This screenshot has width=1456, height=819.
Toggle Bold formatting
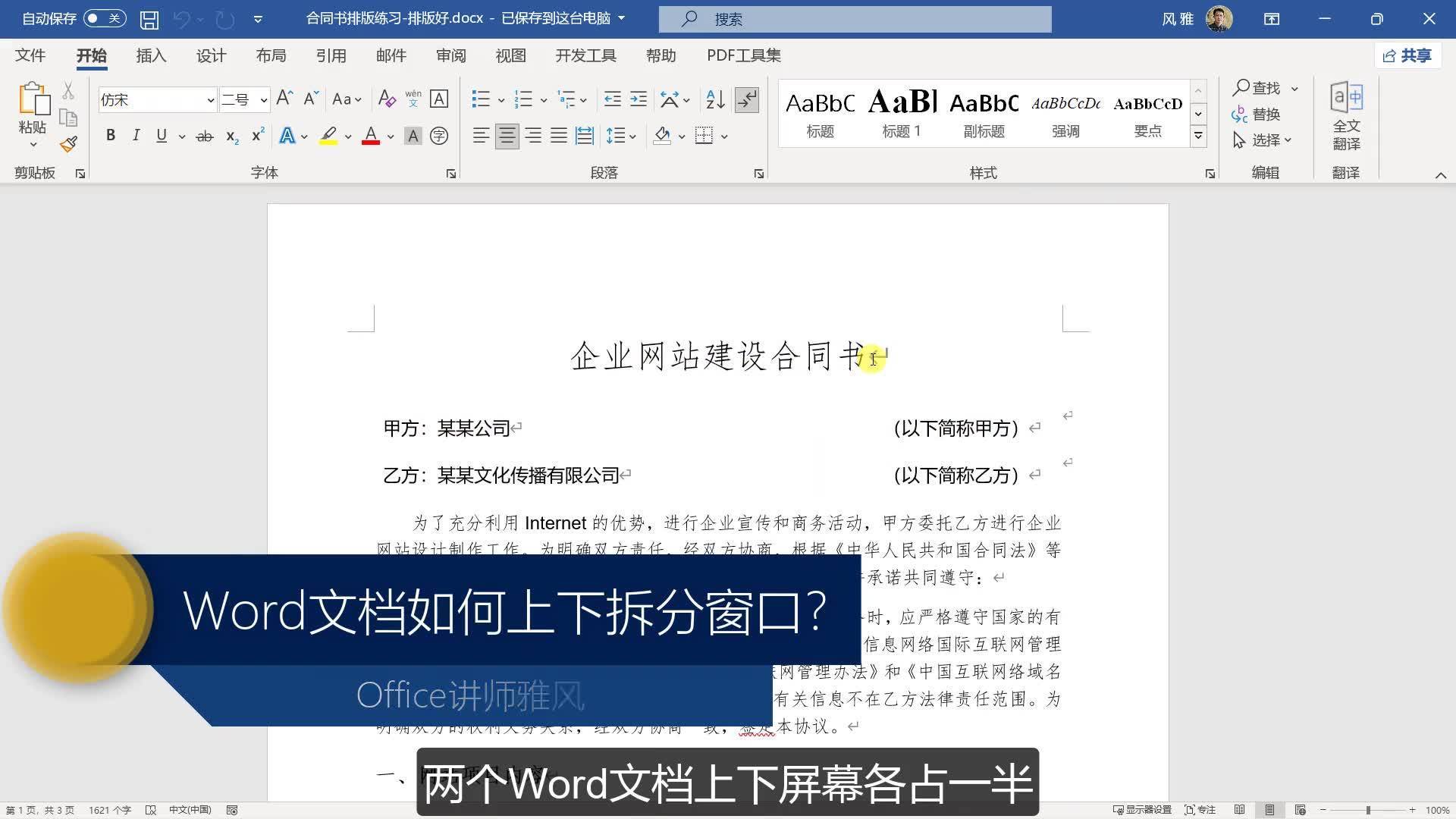pyautogui.click(x=111, y=136)
